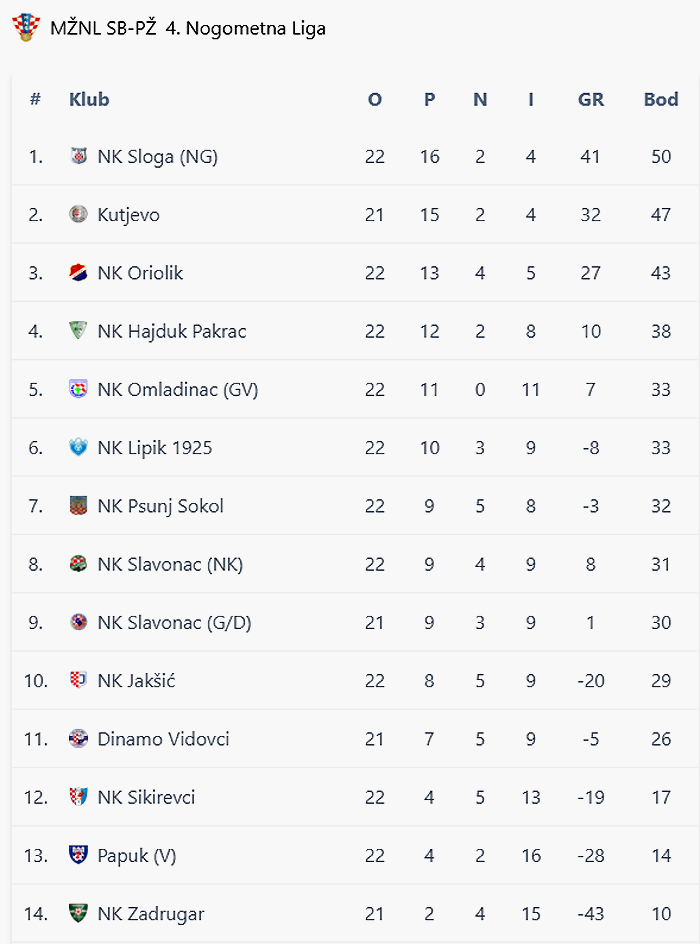The image size is (700, 944).
Task: Click the NK Sloga (NG) club crest
Action: (79, 156)
